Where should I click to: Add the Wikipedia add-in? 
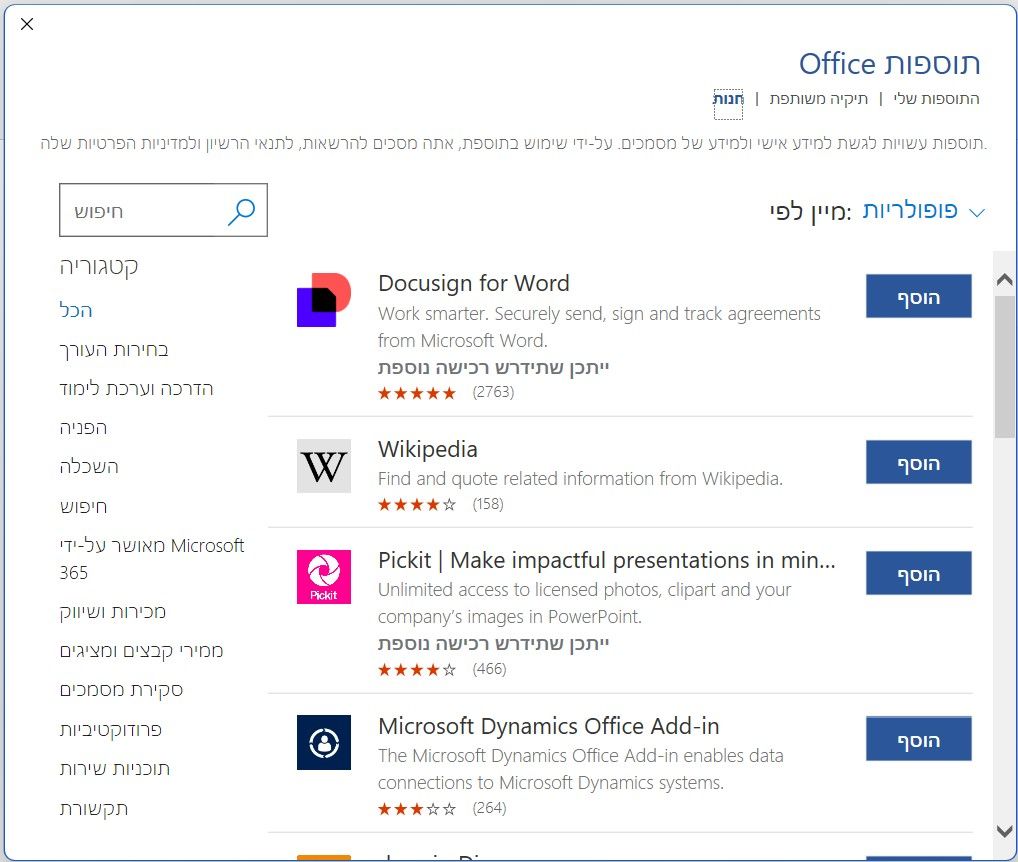click(919, 462)
